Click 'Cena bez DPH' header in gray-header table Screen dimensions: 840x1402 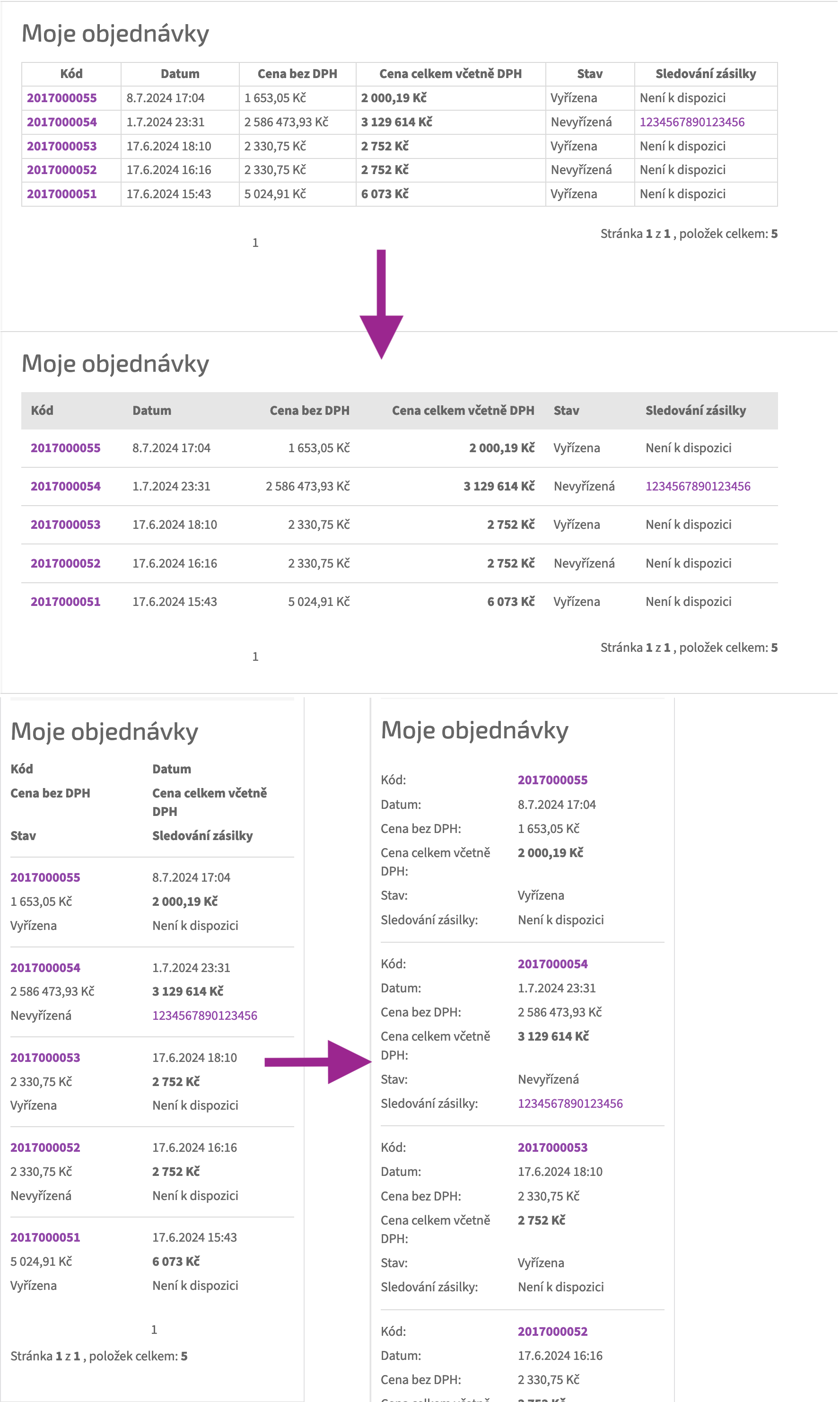point(309,411)
